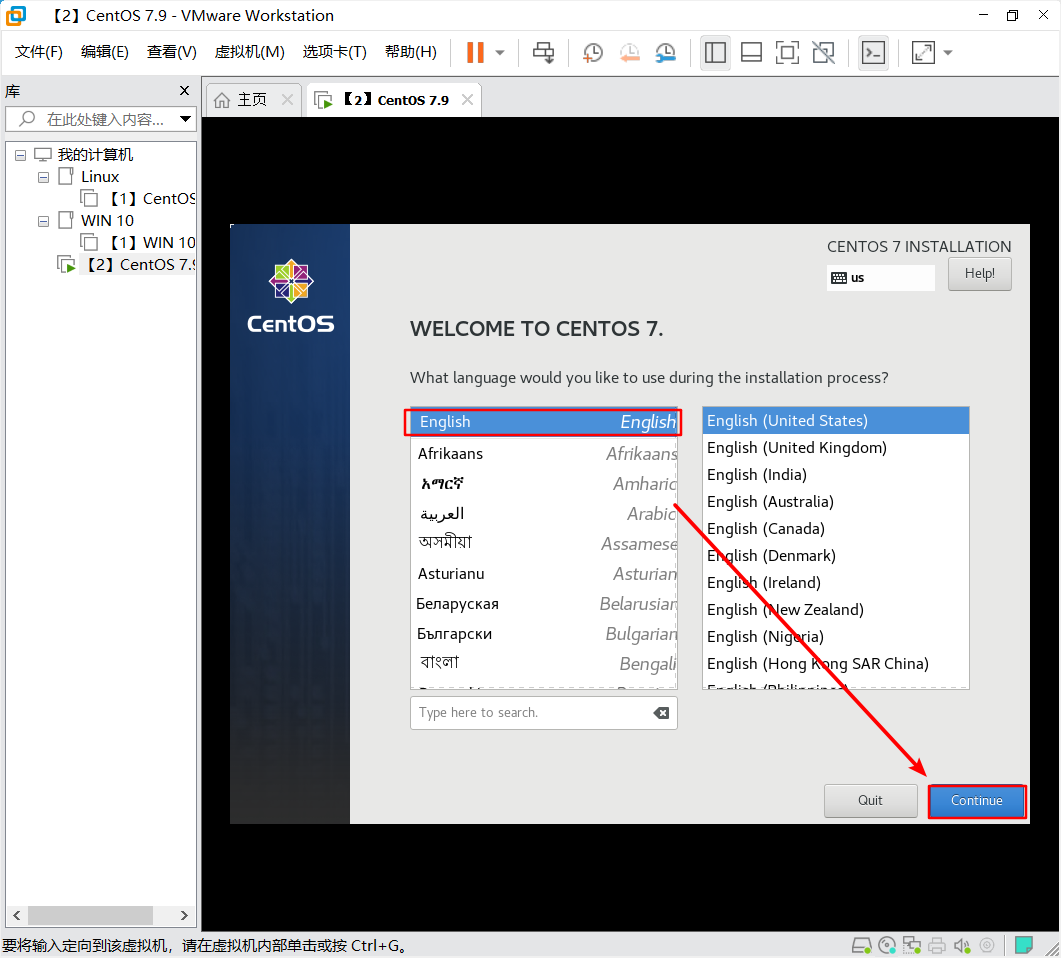The width and height of the screenshot is (1061, 958).
Task: Close the CentOS 7.9 tab
Action: click(x=467, y=99)
